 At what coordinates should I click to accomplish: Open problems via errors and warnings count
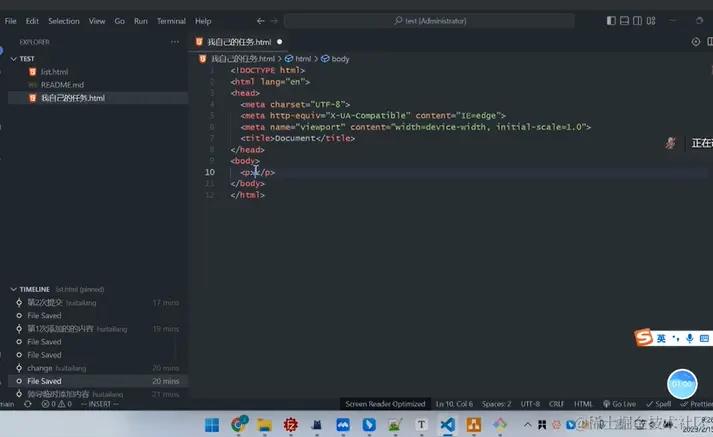click(x=57, y=404)
